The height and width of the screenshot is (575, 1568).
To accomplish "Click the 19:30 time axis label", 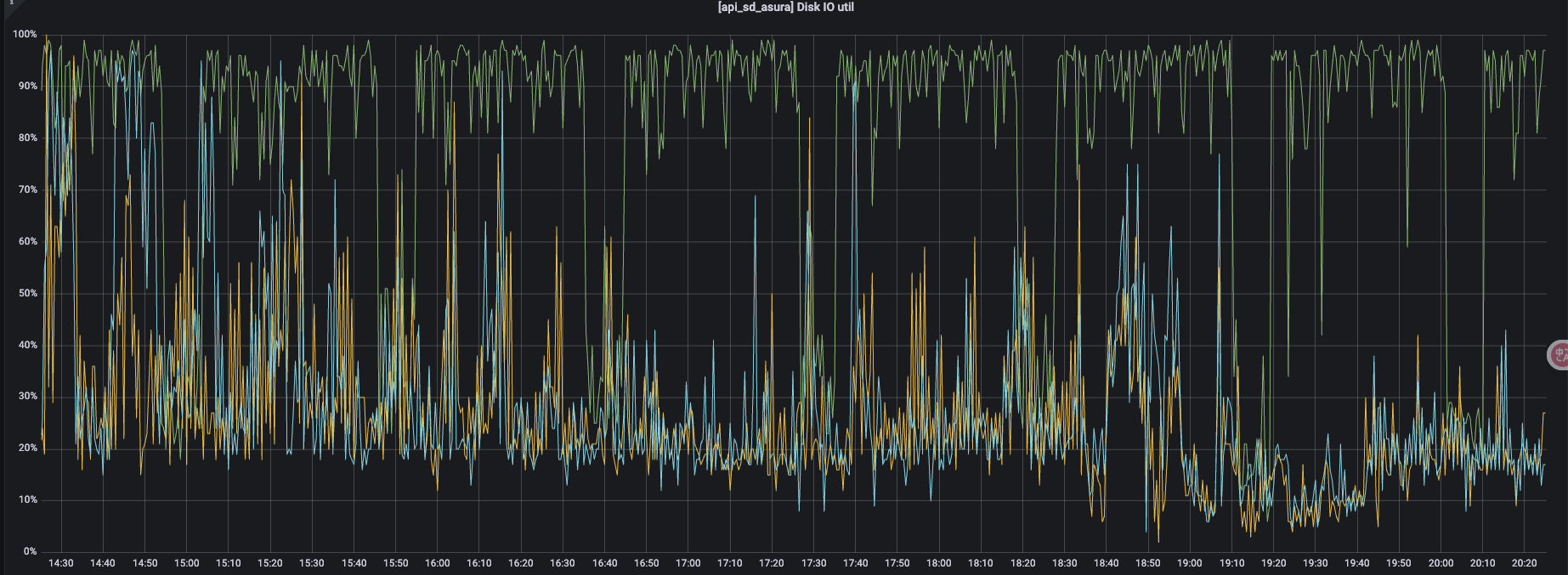I will [1316, 564].
